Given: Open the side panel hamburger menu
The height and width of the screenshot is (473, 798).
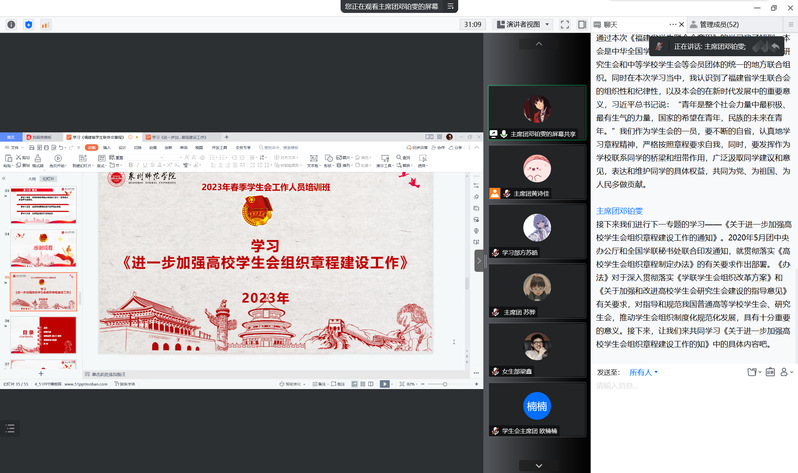Looking at the screenshot, I should click(790, 24).
